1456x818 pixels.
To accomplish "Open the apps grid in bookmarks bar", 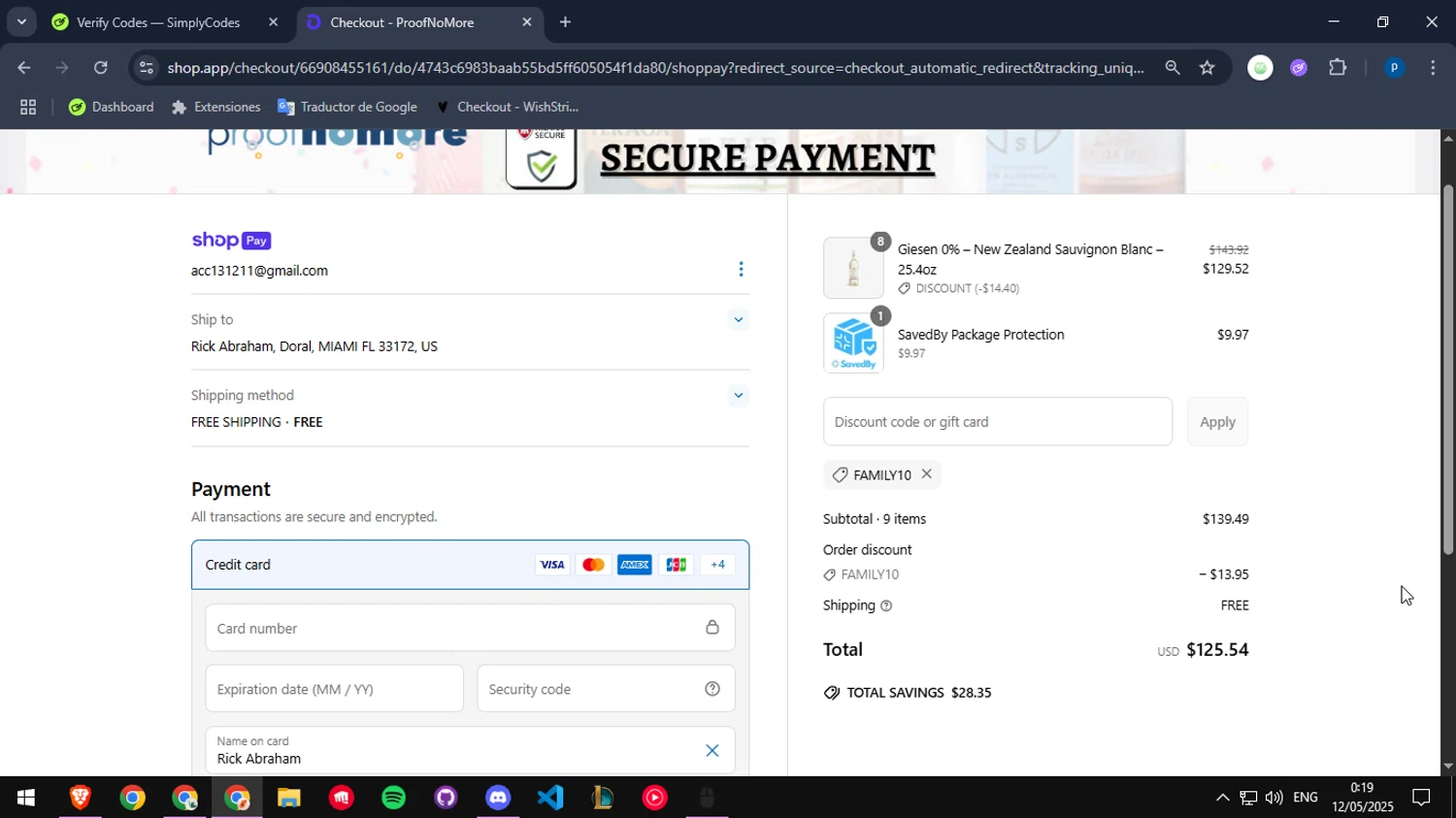I will point(28,107).
